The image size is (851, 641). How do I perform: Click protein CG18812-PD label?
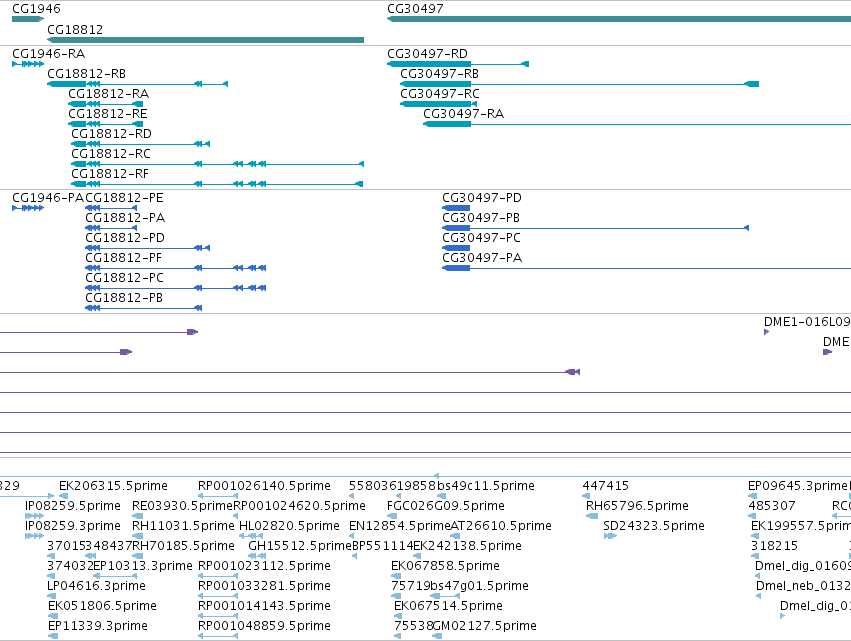[x=125, y=238]
